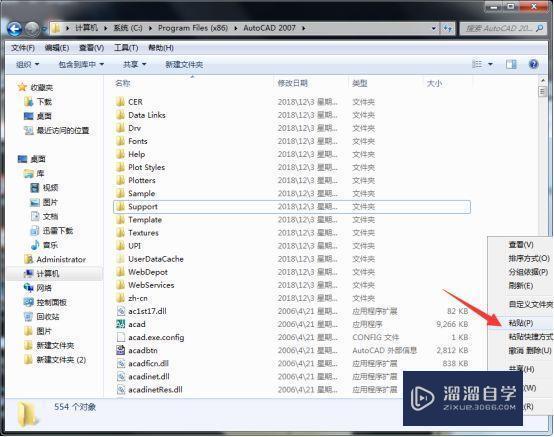This screenshot has height=437, width=554.
Task: Expand the 组织 toolbar dropdown
Action: [x=27, y=65]
